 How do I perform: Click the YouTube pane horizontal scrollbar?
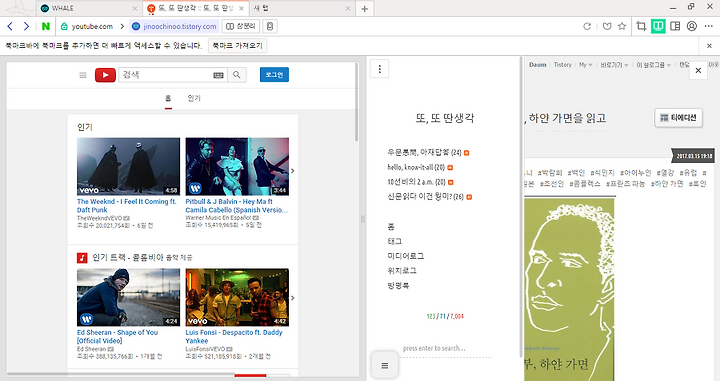(121, 375)
